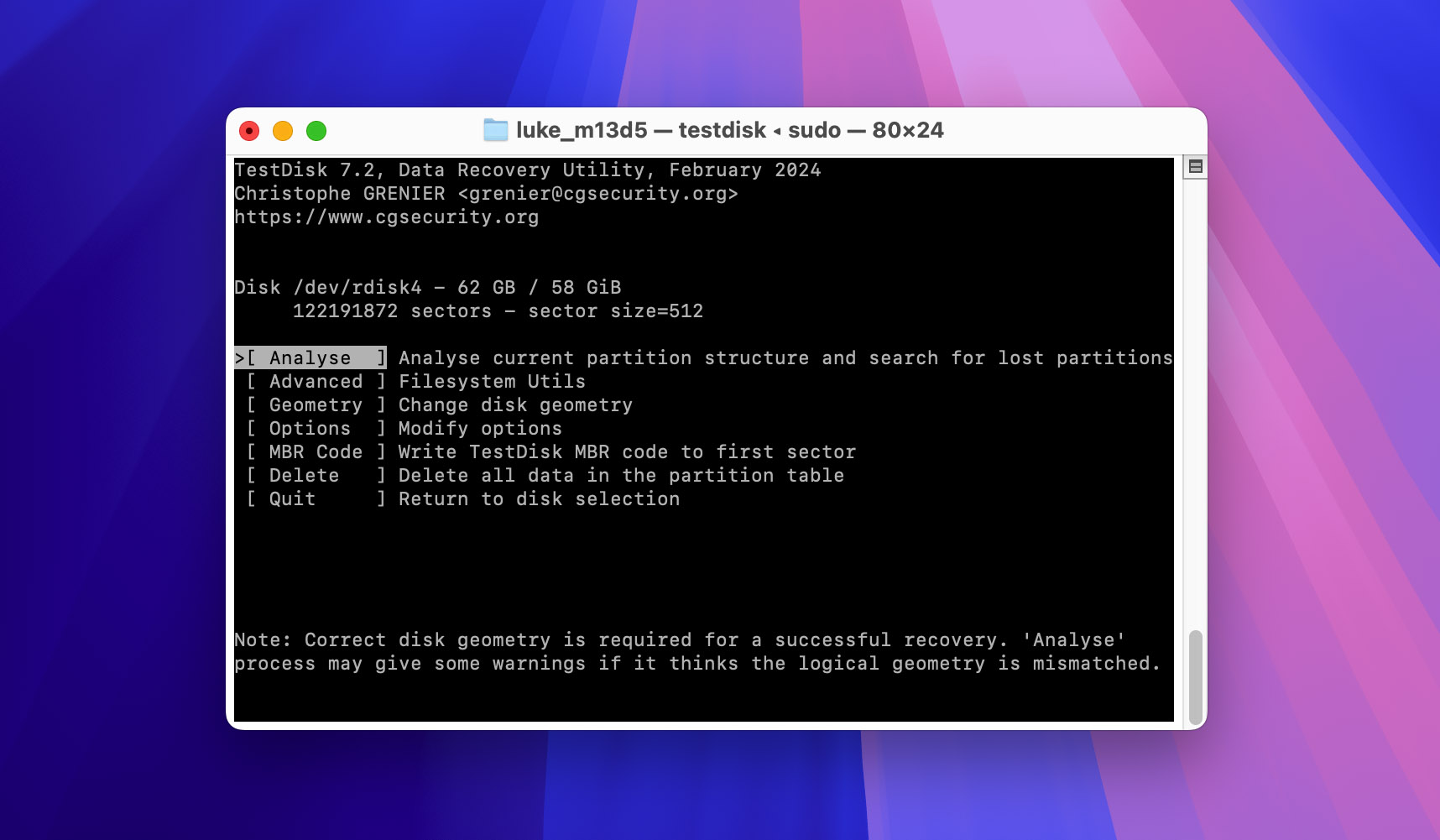This screenshot has height=840, width=1440.
Task: Click the grenier@cgsecurity.org email address
Action: click(598, 193)
